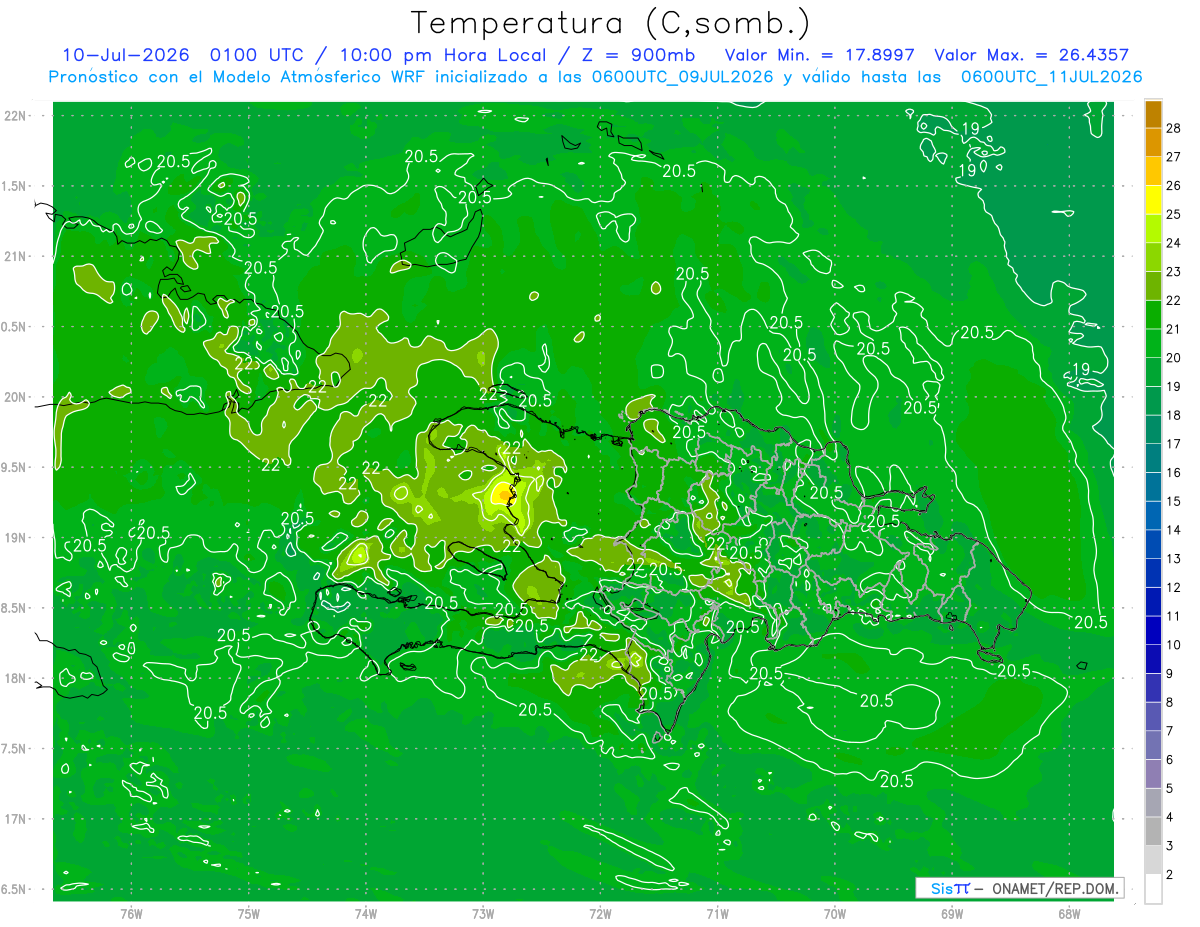Click the color scale label '5'
Screen dimensions: 1200x927
pos(1170,789)
